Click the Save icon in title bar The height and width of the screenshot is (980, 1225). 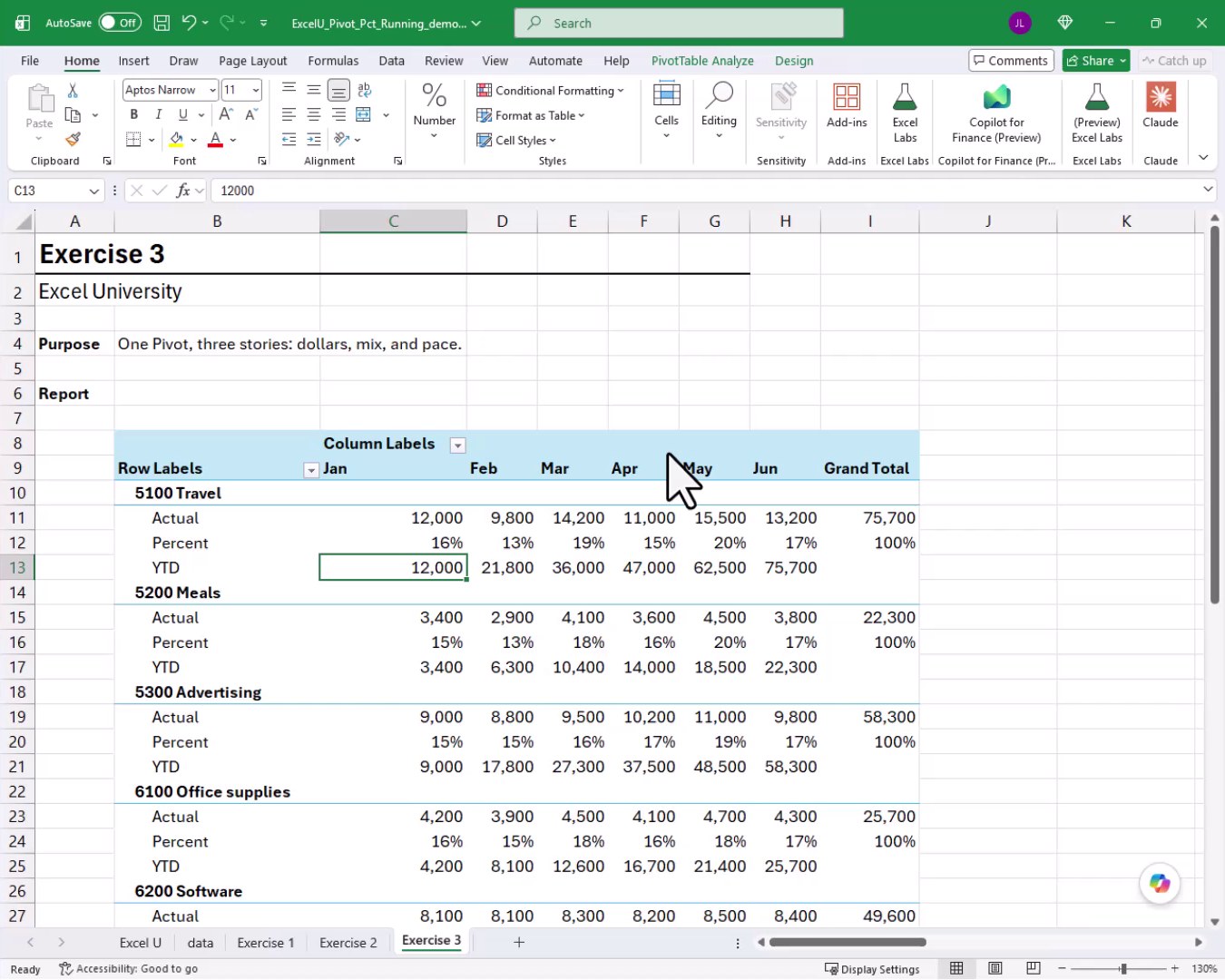click(x=162, y=23)
